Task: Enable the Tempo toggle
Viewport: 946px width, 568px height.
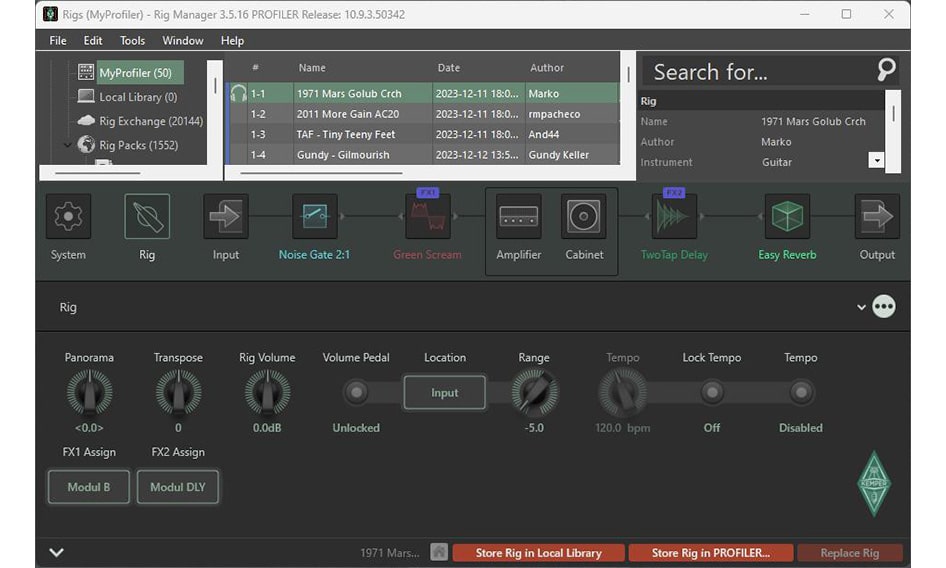Action: coord(800,393)
